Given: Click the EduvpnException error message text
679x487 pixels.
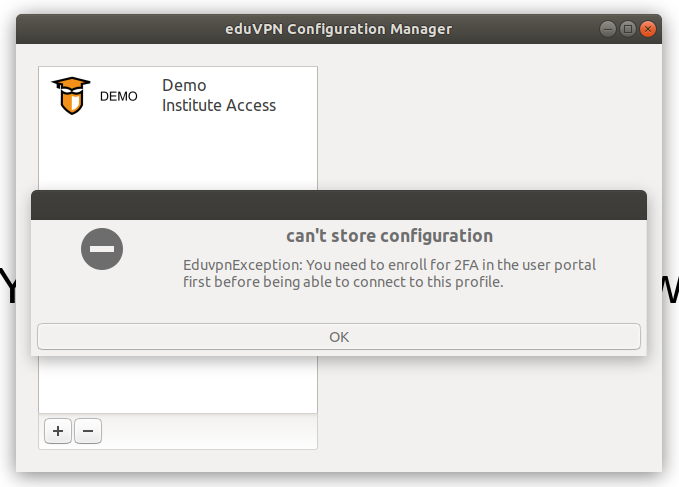Looking at the screenshot, I should tap(389, 273).
